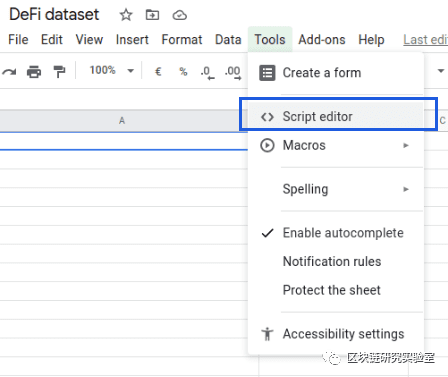
Task: Click the Last edit link
Action: [x=425, y=40]
